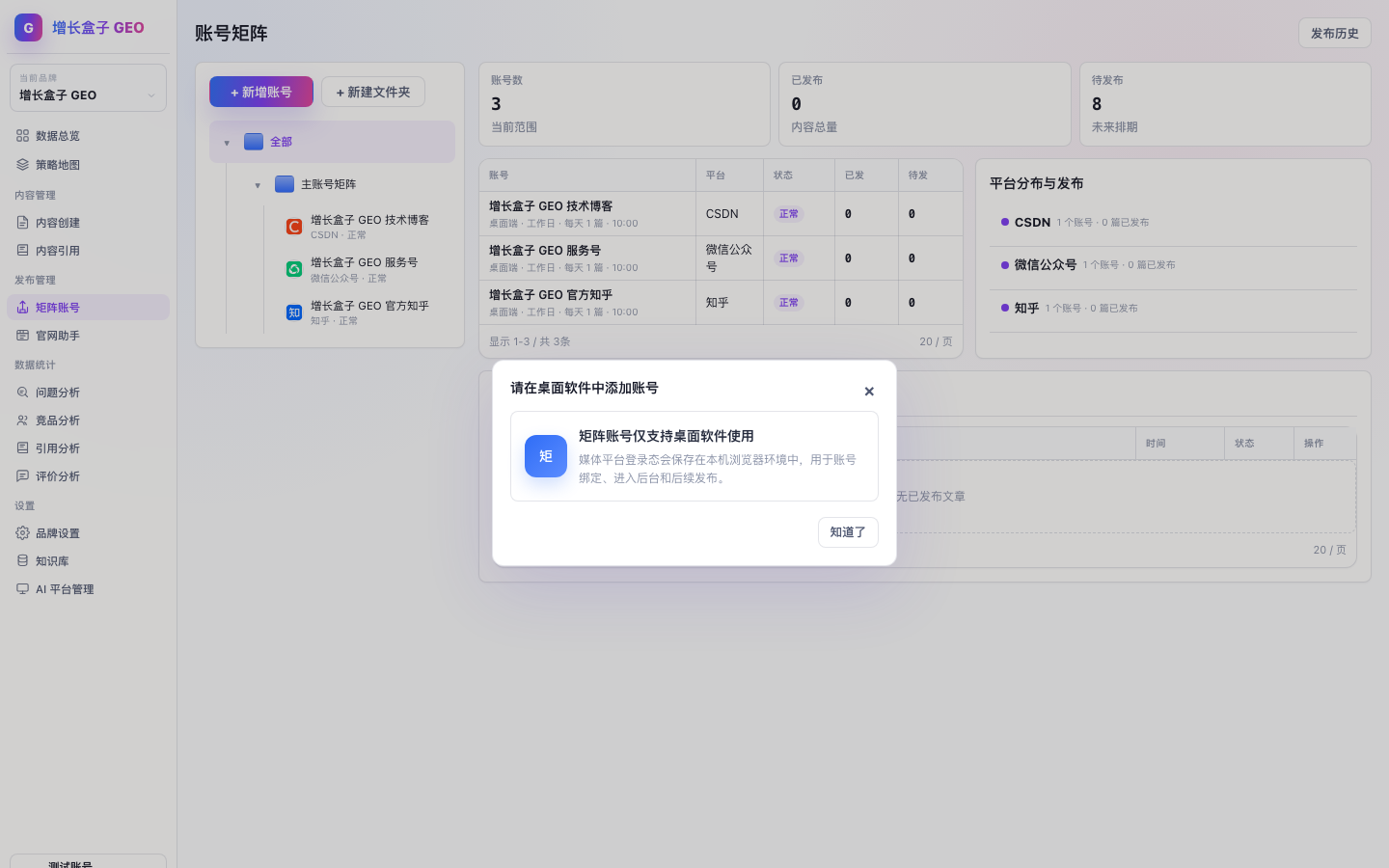Click the 评价分析 chat icon
1389x868 pixels.
coord(22,476)
